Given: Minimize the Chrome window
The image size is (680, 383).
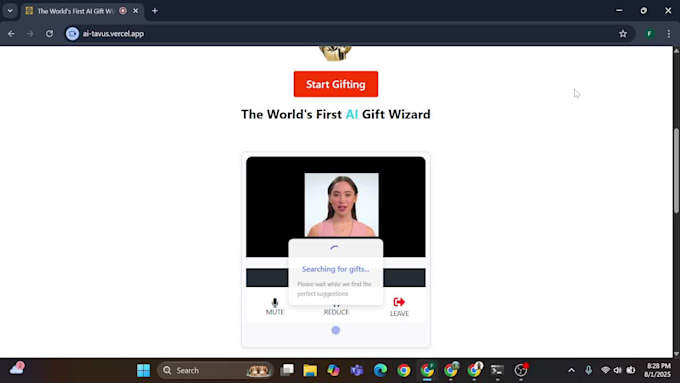Looking at the screenshot, I should click(619, 10).
